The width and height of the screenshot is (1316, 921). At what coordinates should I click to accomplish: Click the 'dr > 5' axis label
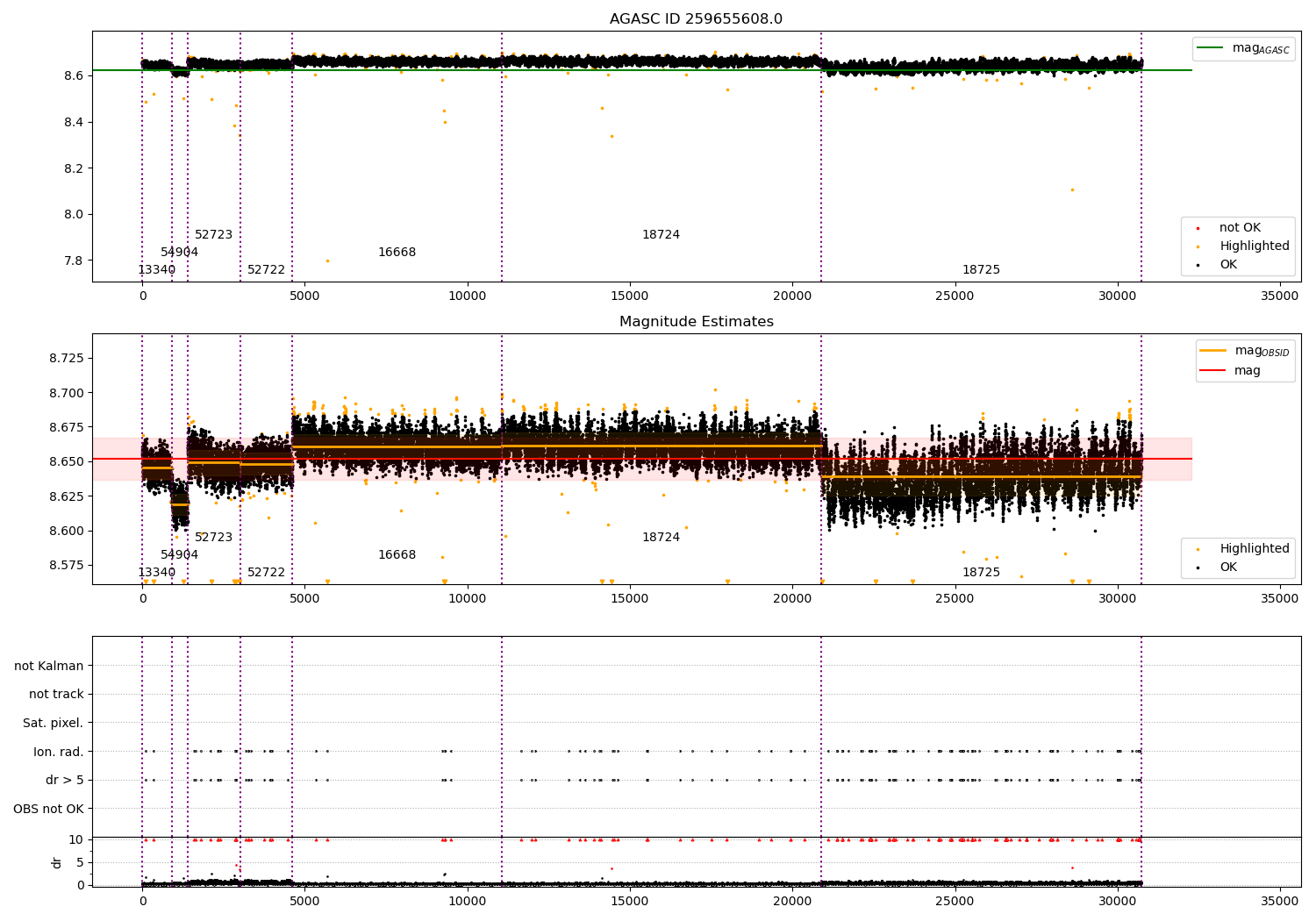point(65,780)
